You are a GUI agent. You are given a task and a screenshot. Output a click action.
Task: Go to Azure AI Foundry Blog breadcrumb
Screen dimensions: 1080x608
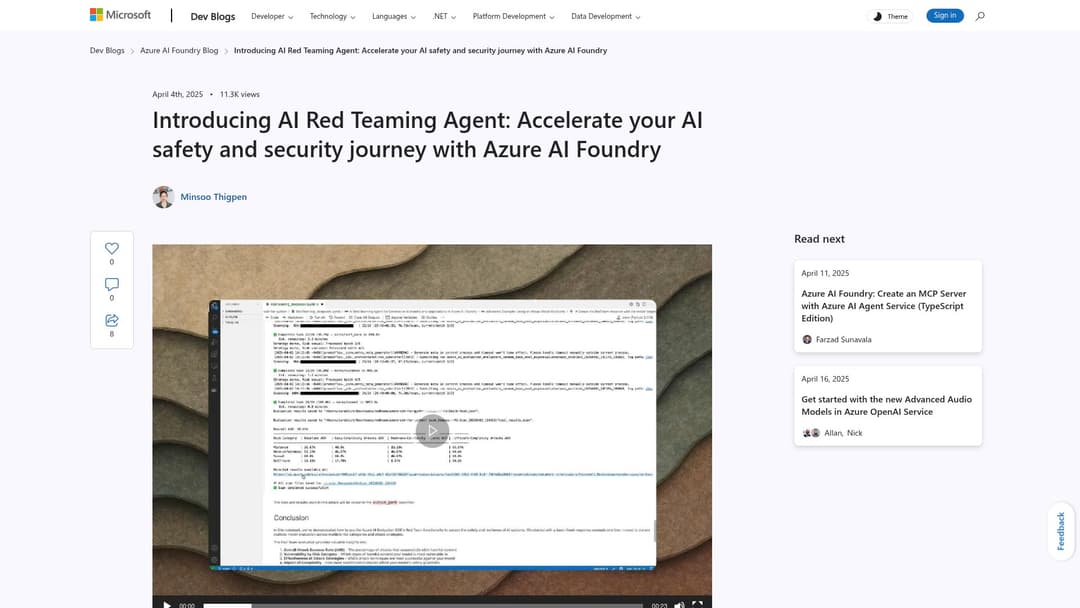tap(179, 50)
